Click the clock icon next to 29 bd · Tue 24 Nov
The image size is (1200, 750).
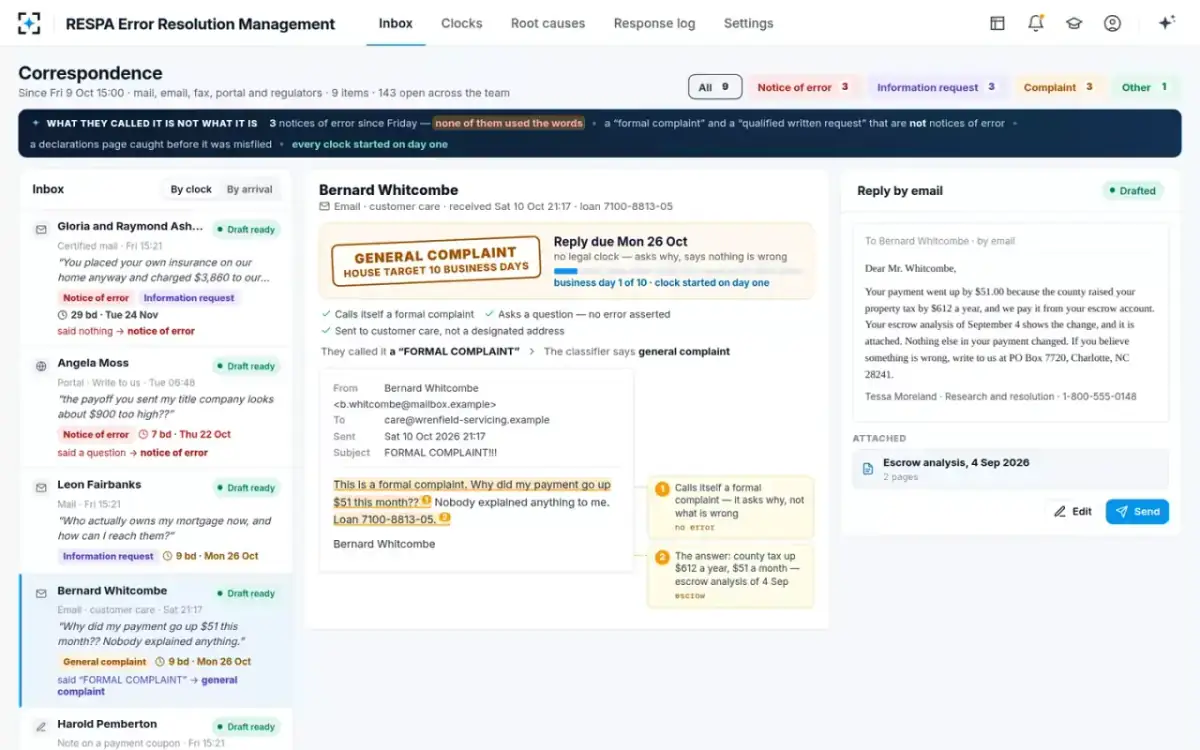[x=63, y=314]
